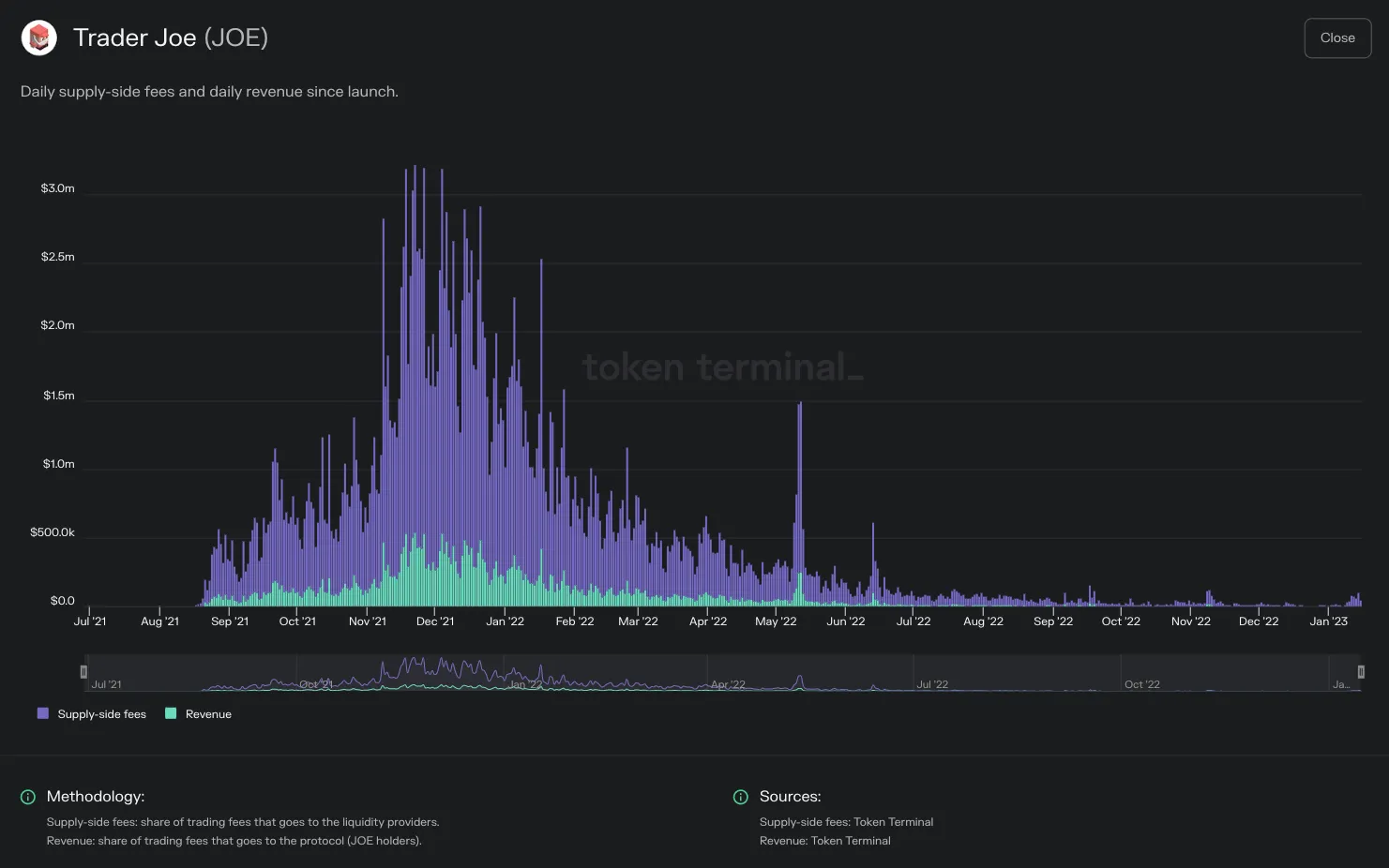
Task: Click the purple Supply-side fees color swatch
Action: (42, 713)
